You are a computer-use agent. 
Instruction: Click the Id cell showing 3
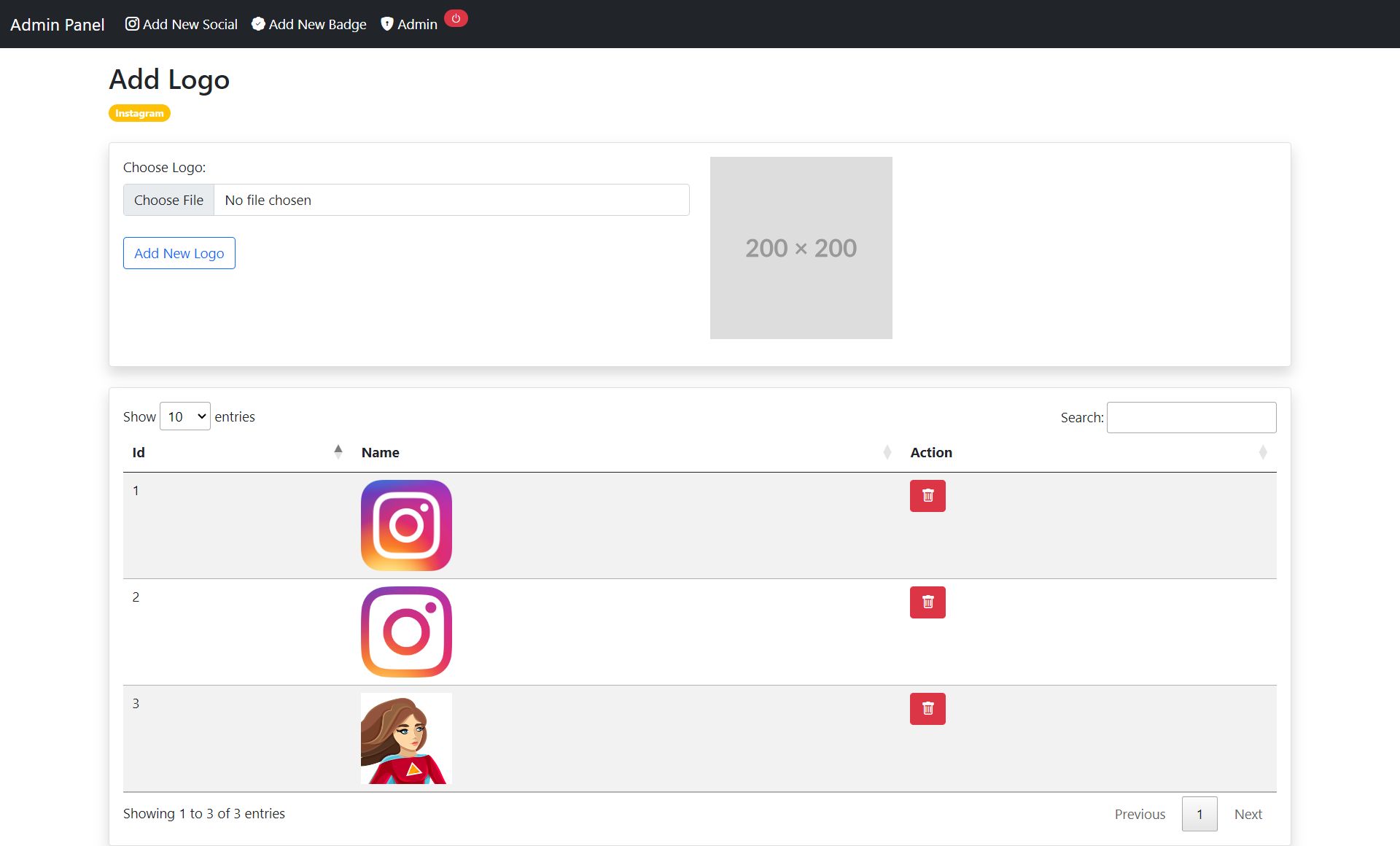tap(136, 703)
